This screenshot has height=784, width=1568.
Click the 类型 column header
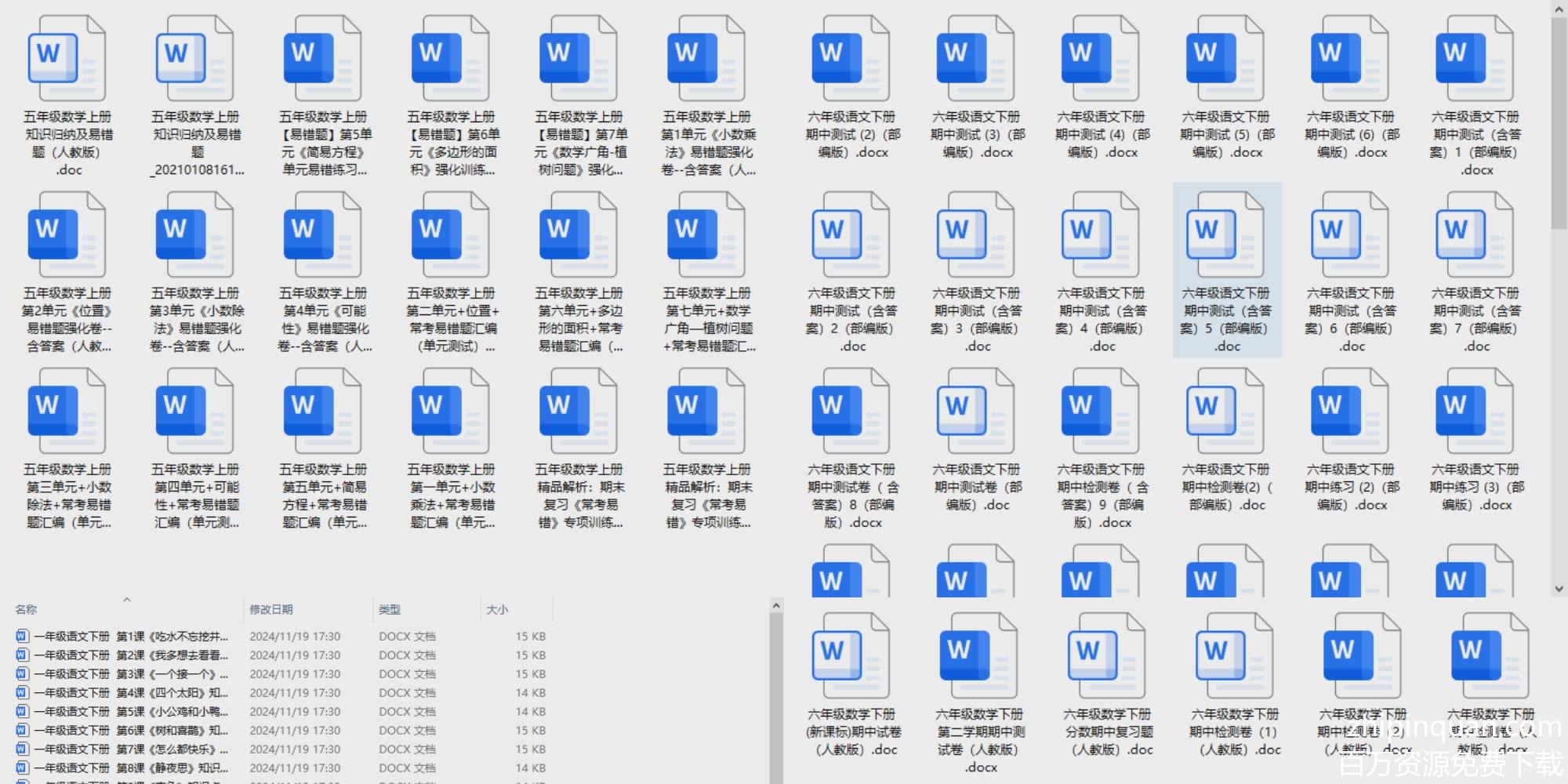coord(390,609)
